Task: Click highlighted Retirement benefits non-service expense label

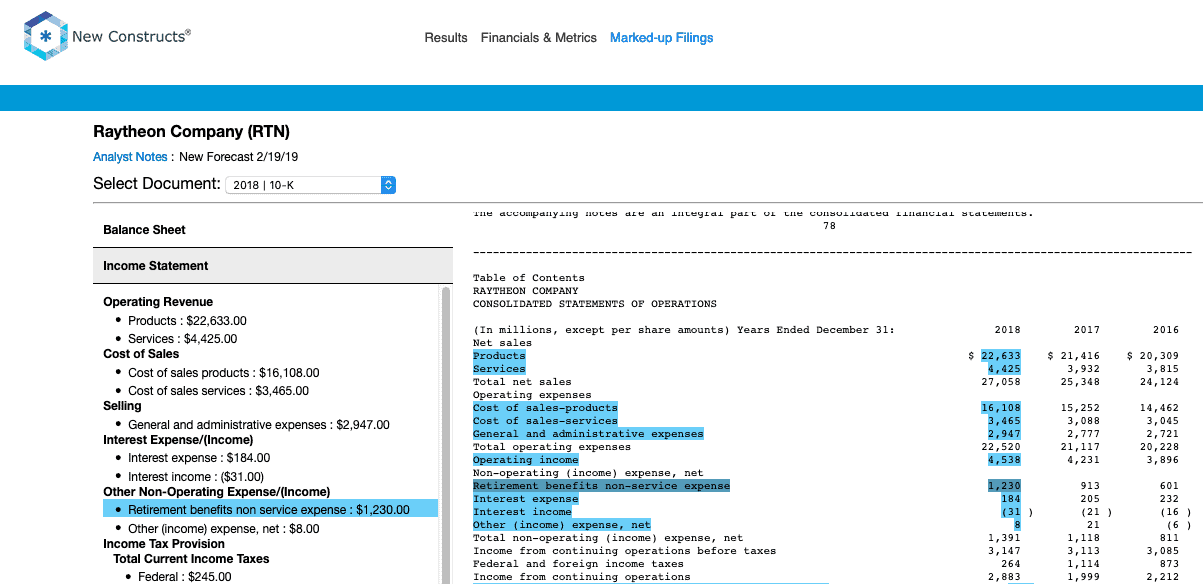Action: pyautogui.click(x=601, y=486)
